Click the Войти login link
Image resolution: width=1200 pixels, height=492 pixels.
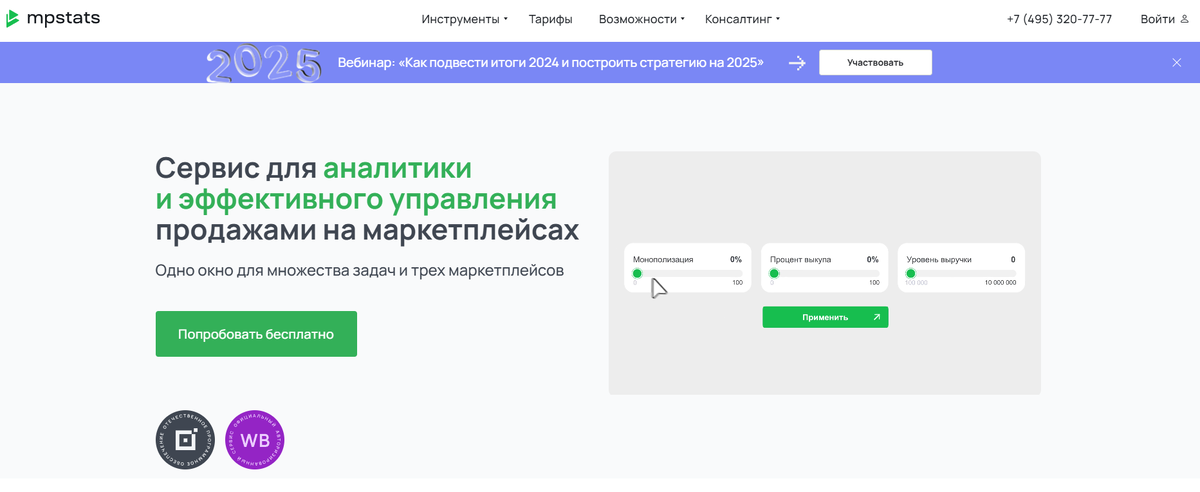tap(1157, 19)
